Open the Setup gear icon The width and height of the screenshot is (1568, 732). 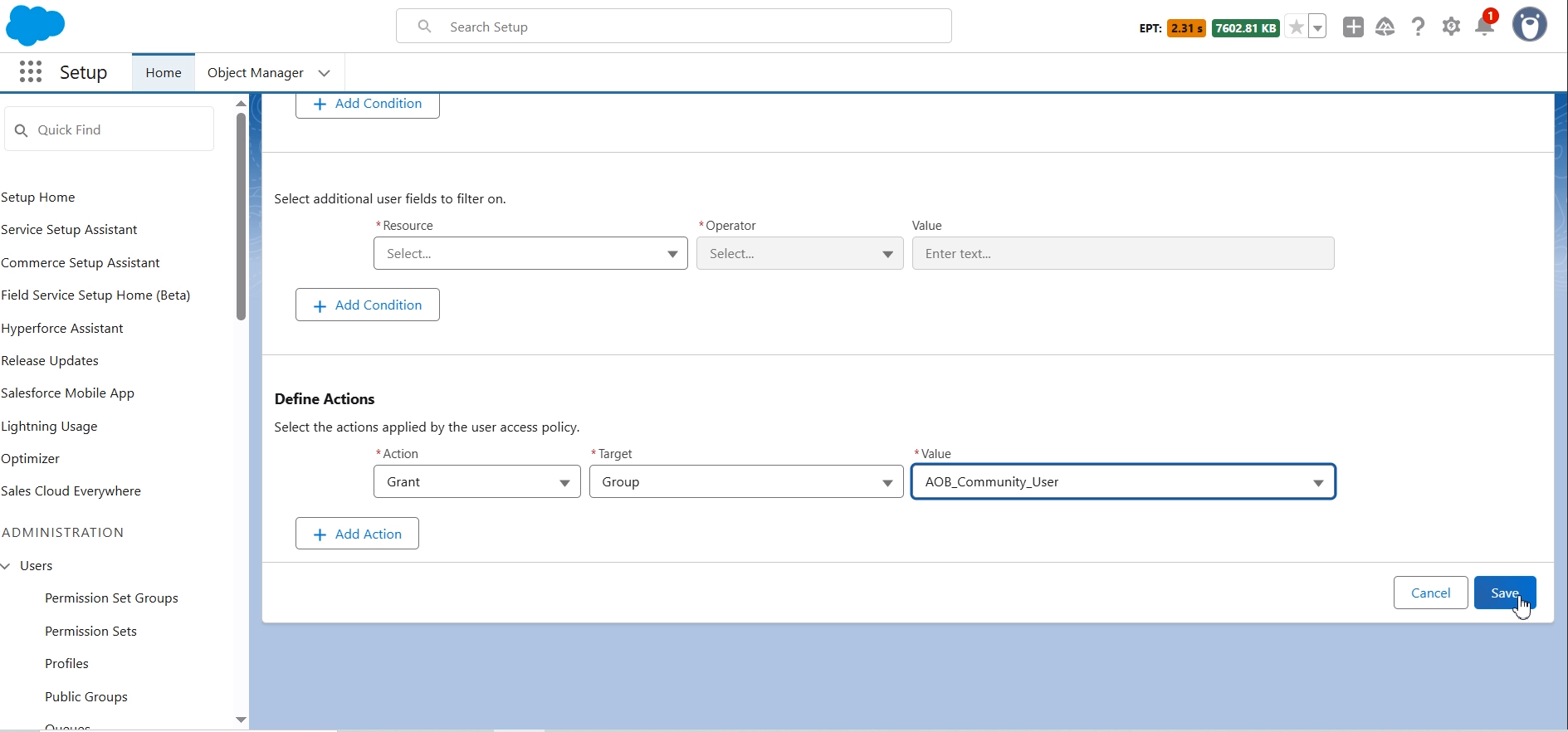click(x=1451, y=27)
